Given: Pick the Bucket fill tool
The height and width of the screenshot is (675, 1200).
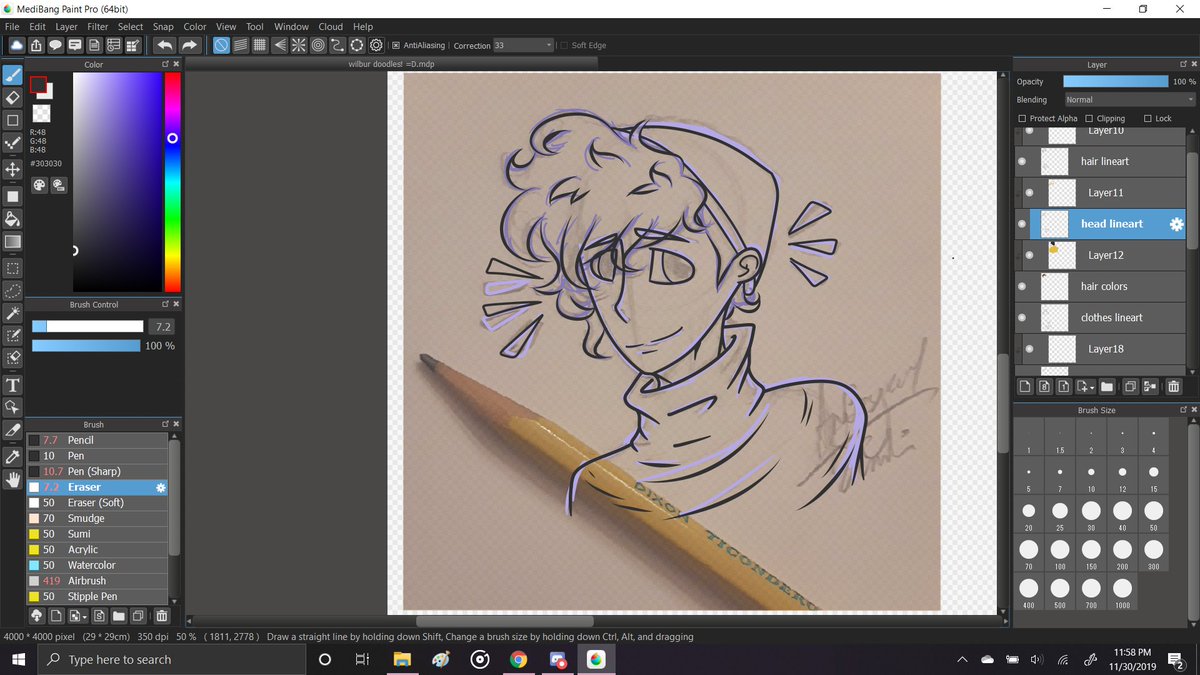Looking at the screenshot, I should point(13,219).
